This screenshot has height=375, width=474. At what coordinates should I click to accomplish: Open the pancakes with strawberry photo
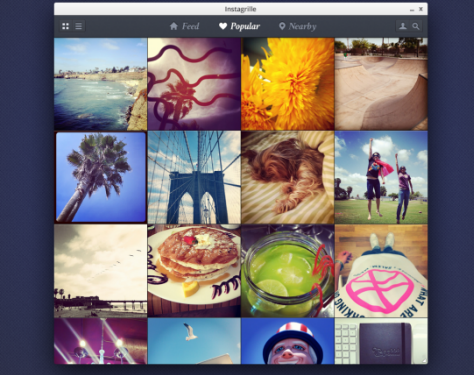coord(194,271)
